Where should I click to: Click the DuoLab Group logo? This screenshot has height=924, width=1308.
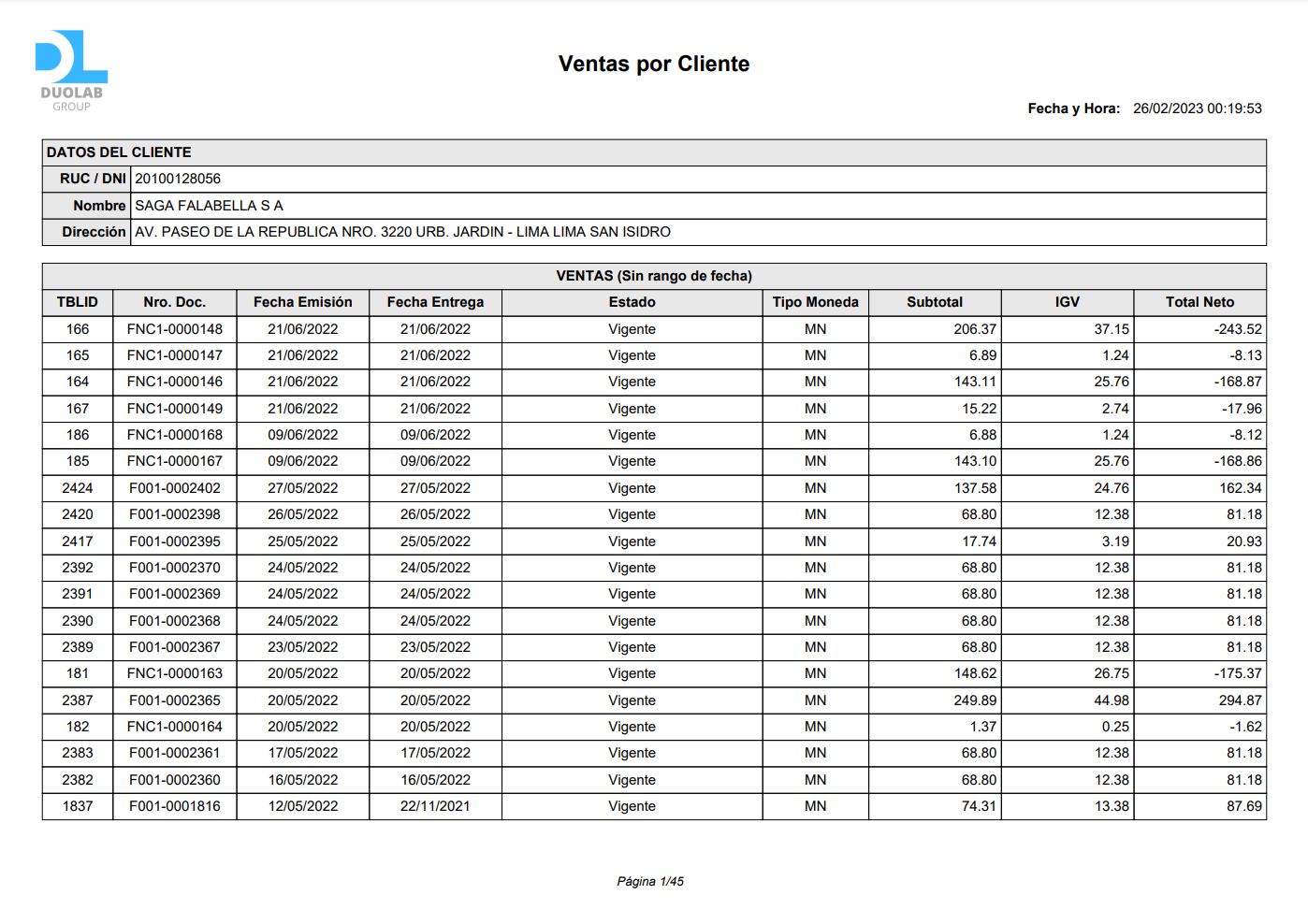72,71
